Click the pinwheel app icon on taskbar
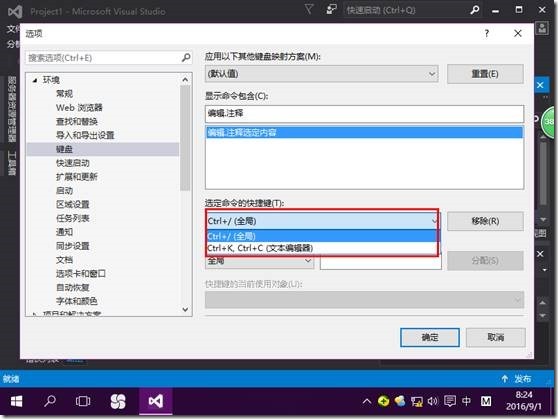 [118, 402]
